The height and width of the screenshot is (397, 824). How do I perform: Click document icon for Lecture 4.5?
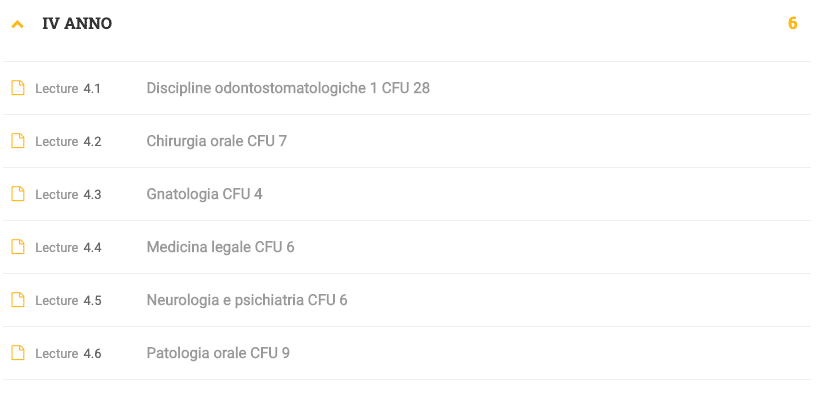pos(18,300)
